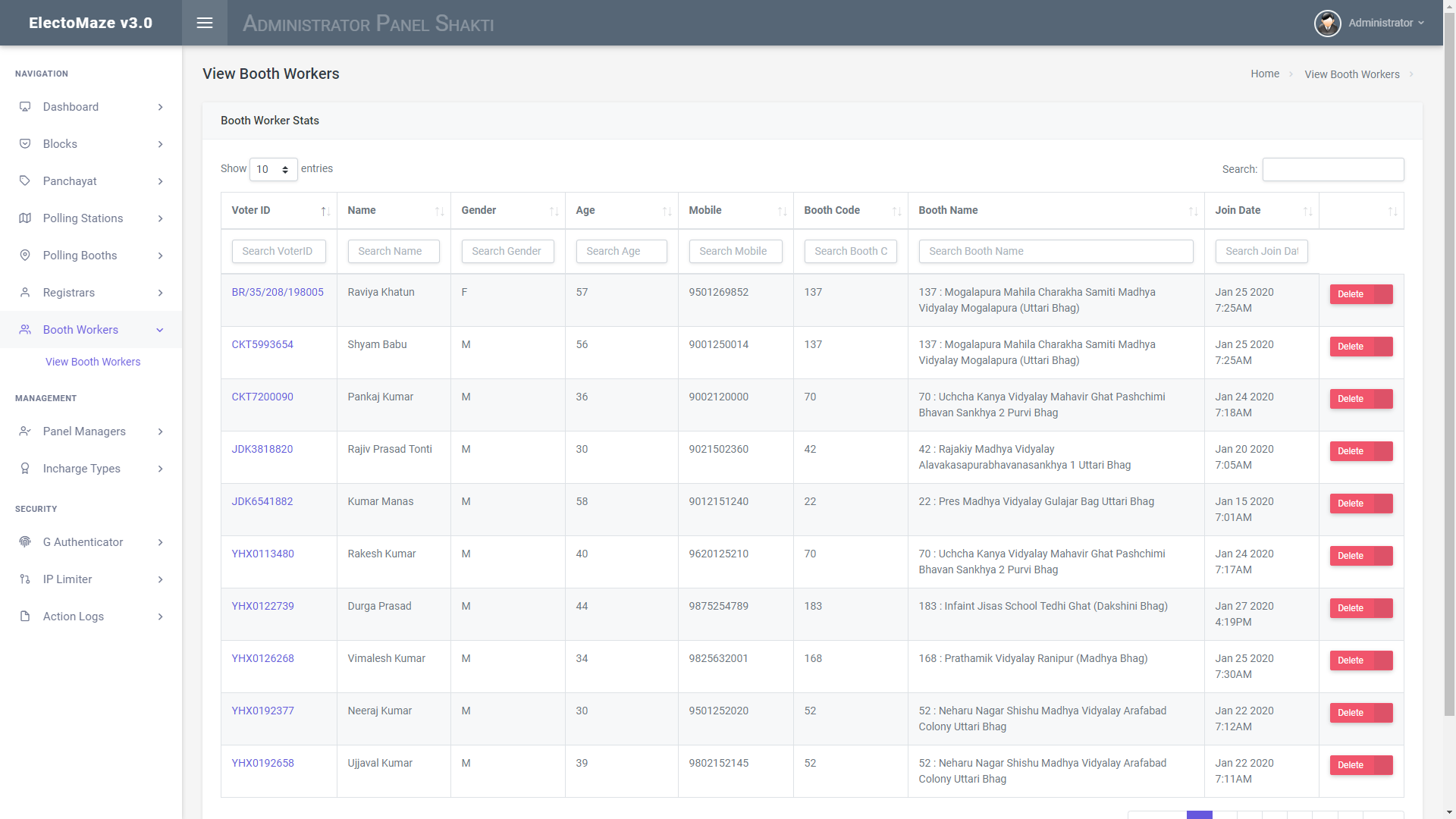Click the IP Limiter branch icon
This screenshot has width=1456, height=819.
pyautogui.click(x=25, y=579)
